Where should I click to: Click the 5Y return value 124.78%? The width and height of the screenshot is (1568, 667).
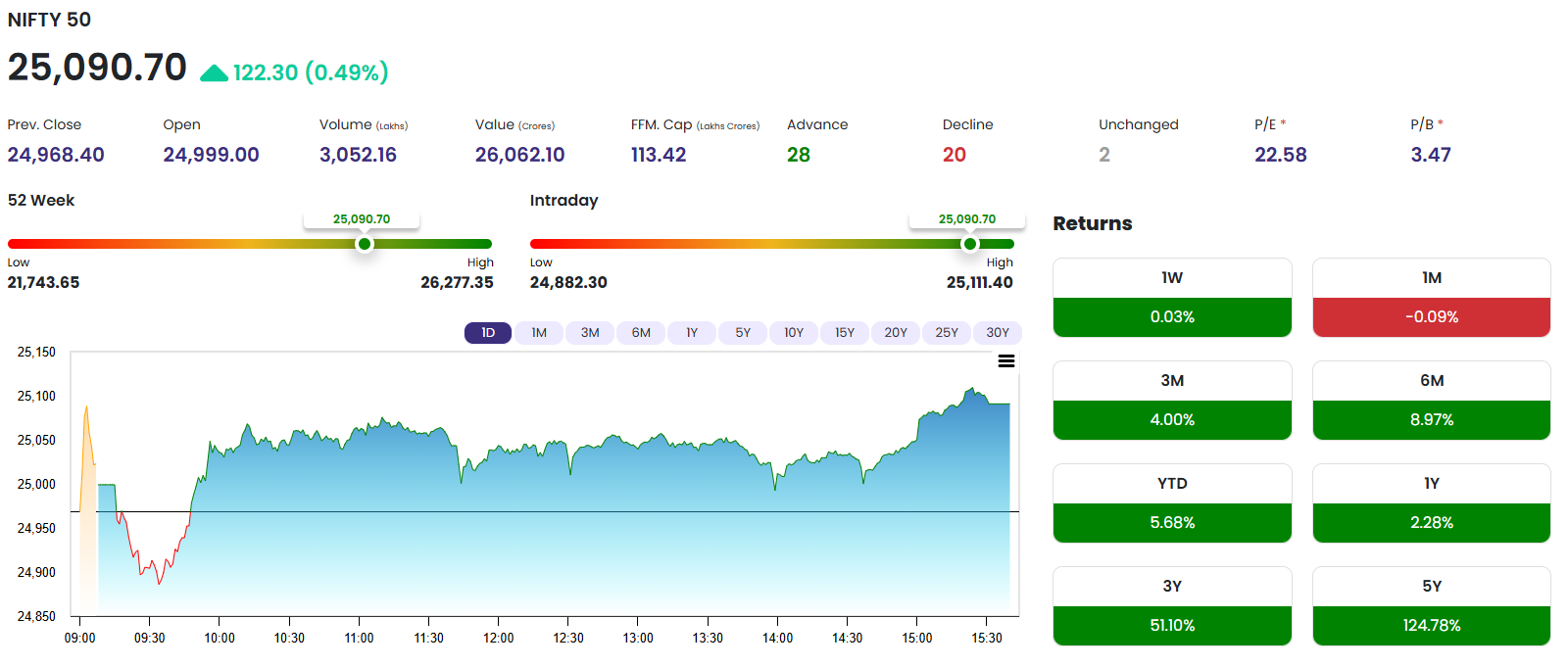pyautogui.click(x=1432, y=626)
